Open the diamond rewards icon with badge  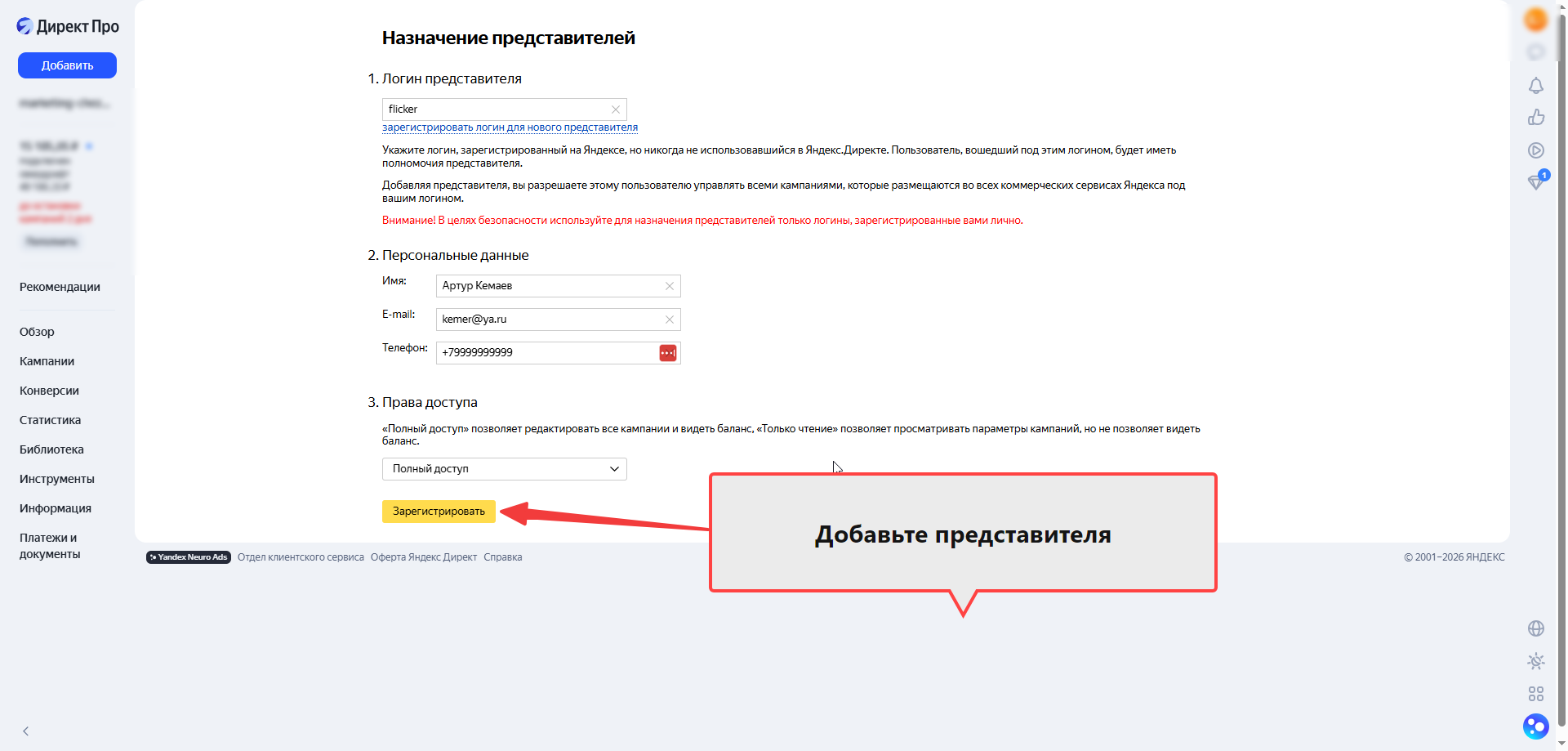pyautogui.click(x=1537, y=181)
